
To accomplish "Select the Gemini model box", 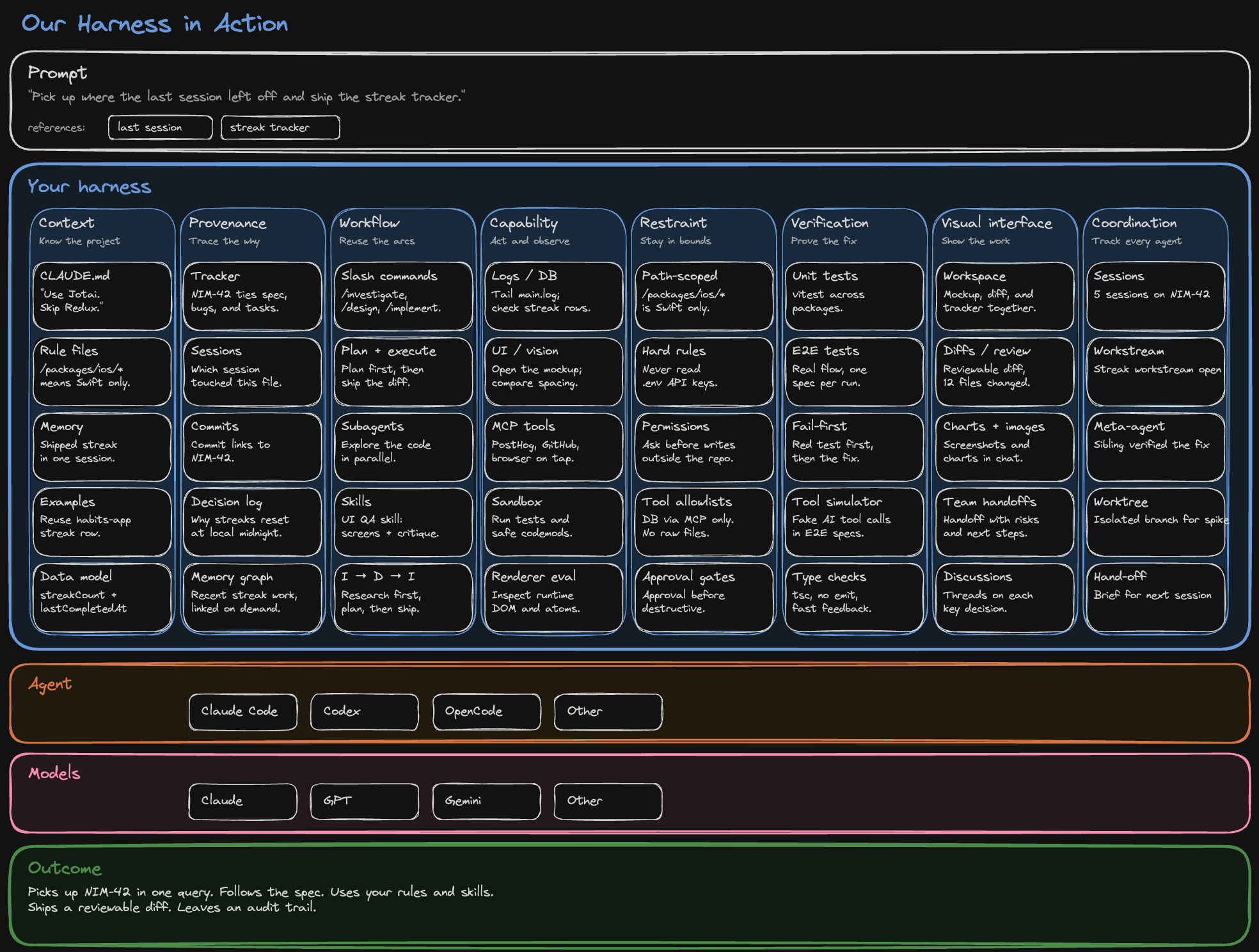I will tap(487, 801).
